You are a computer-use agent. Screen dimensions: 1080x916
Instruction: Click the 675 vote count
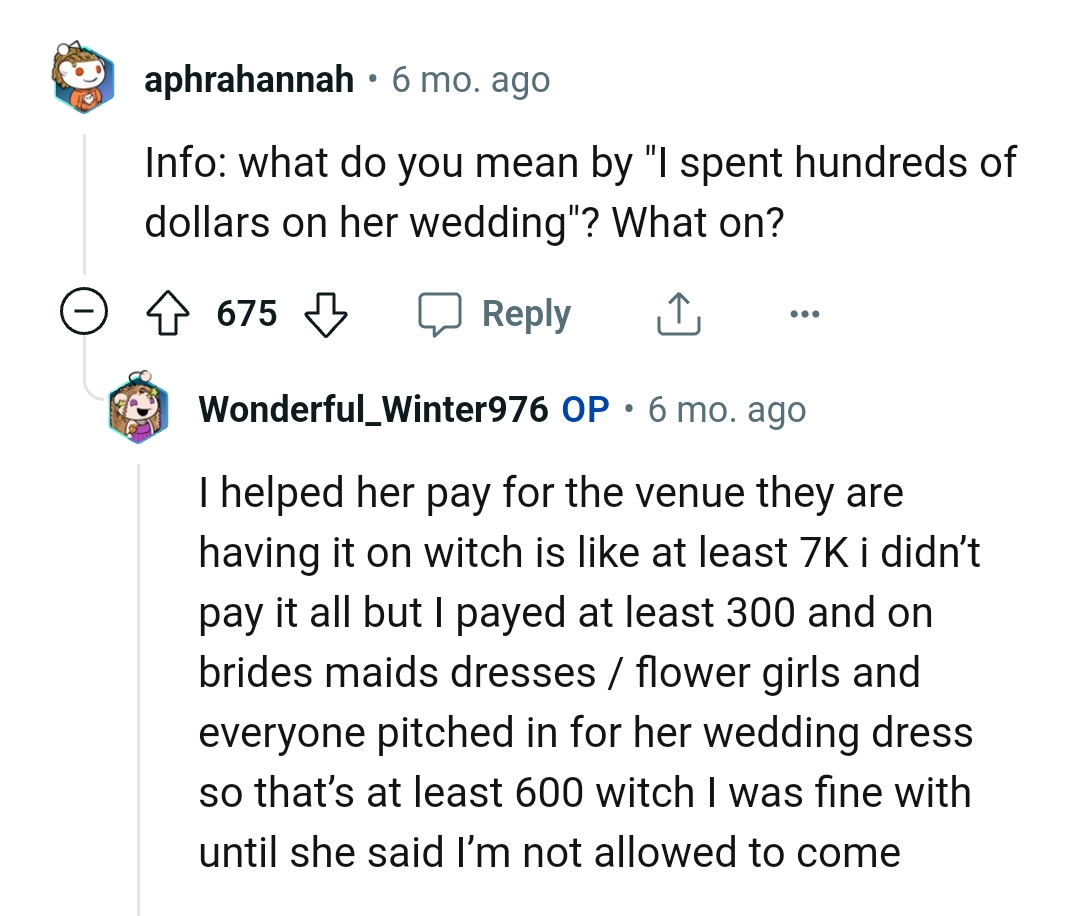248,313
